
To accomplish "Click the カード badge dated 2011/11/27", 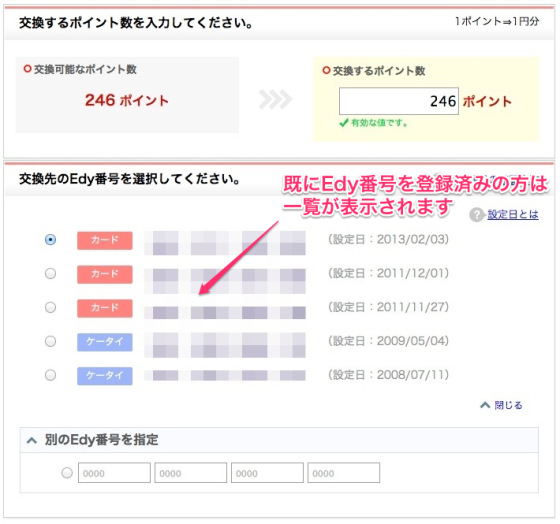I will (x=105, y=308).
